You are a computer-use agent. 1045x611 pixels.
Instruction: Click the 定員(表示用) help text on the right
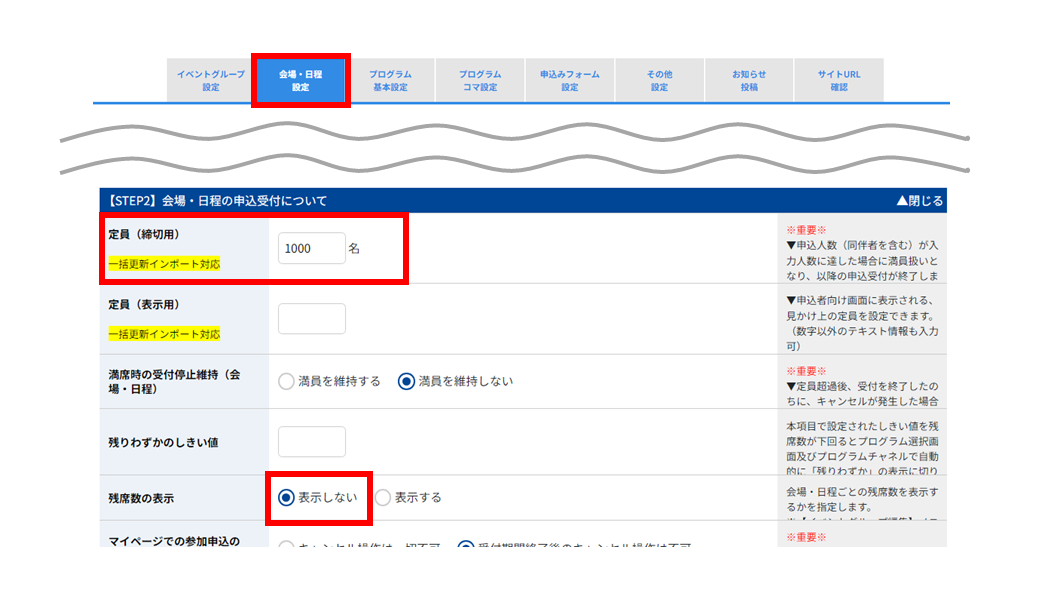[862, 323]
